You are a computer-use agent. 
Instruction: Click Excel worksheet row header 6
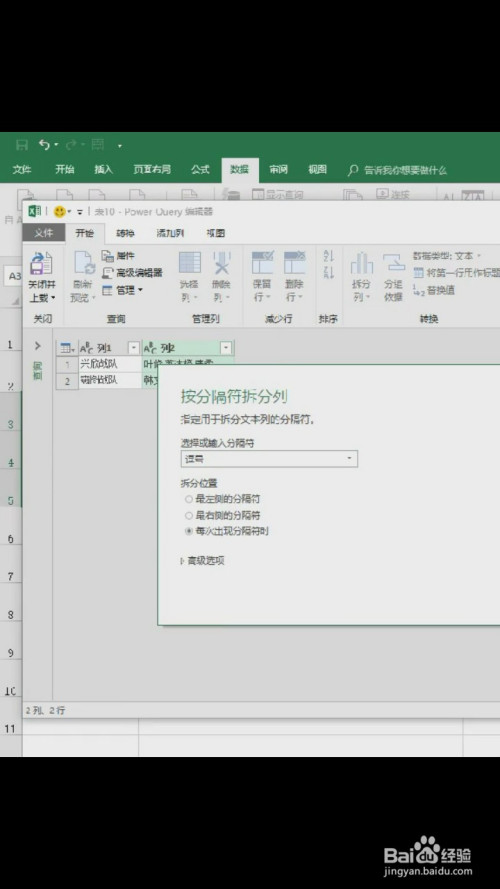(10, 539)
